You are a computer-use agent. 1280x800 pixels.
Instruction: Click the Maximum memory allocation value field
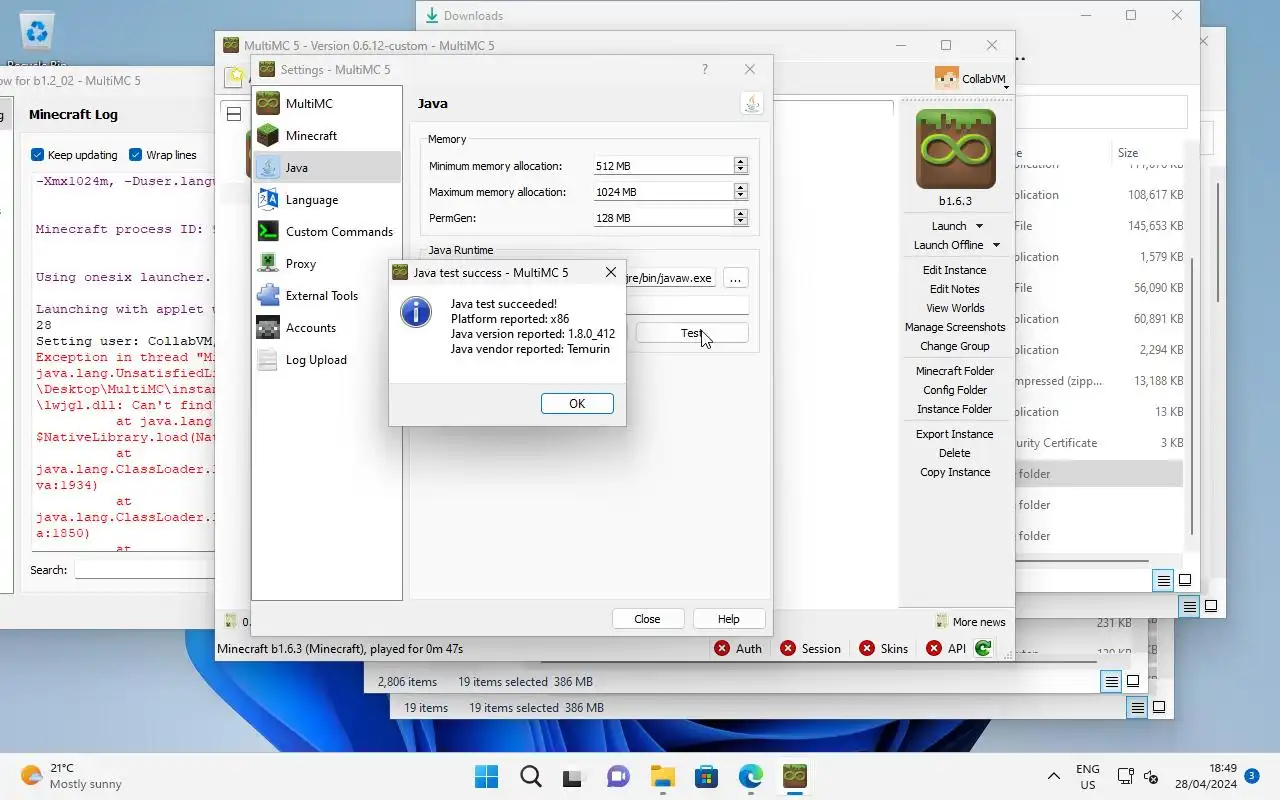tap(663, 192)
